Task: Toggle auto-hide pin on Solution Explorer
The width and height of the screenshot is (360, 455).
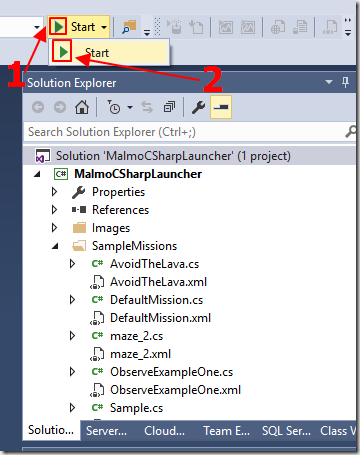Action: pos(345,82)
